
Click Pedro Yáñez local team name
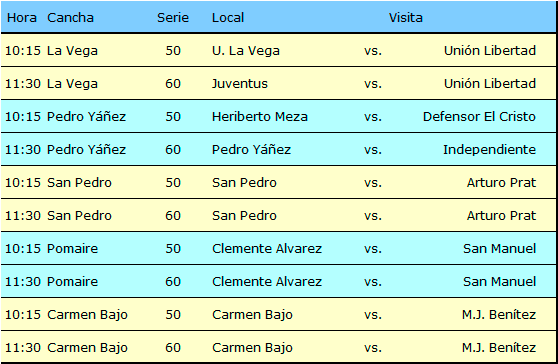[x=251, y=150]
